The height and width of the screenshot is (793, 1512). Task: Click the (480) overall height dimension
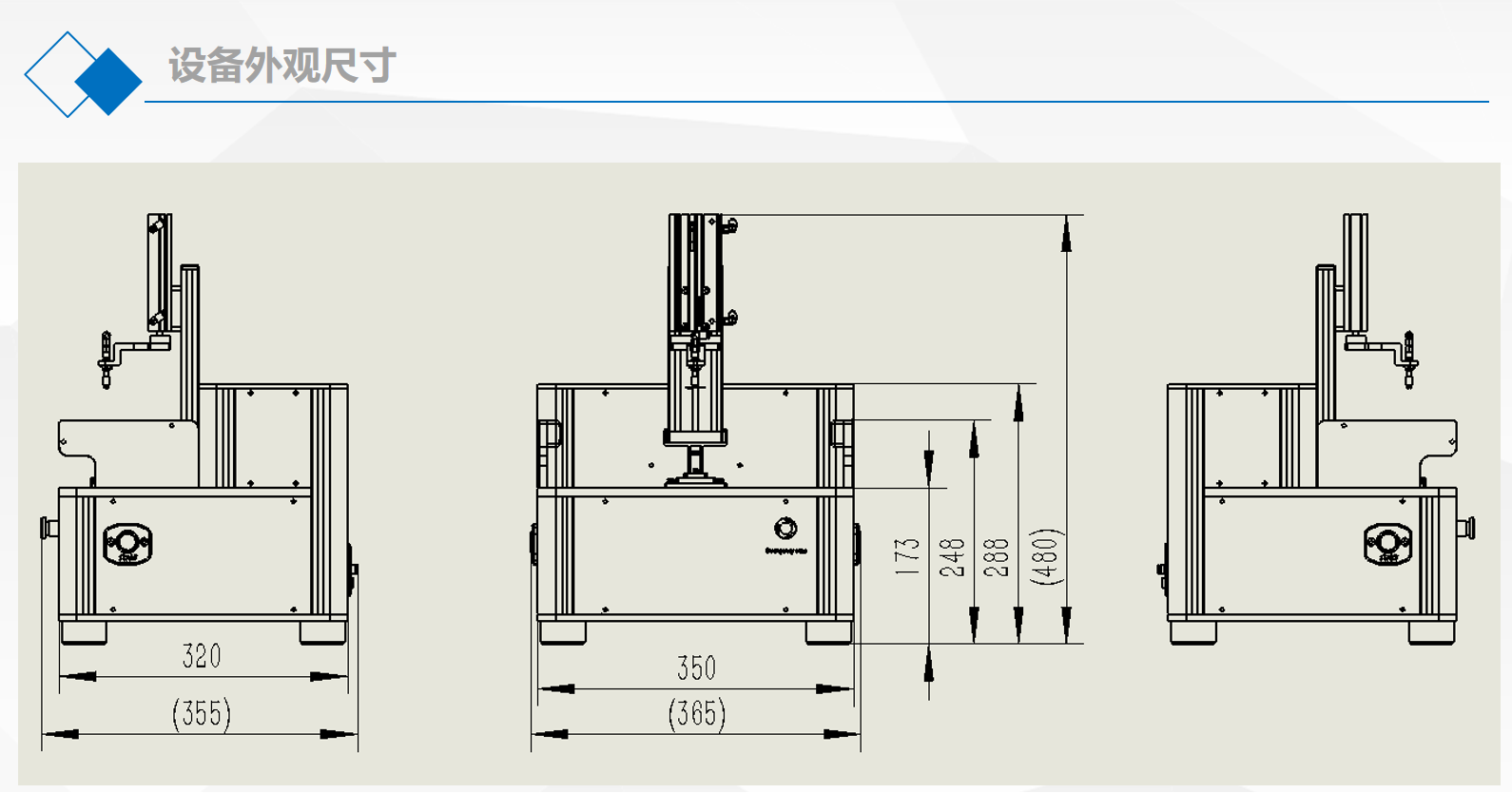pyautogui.click(x=1044, y=556)
